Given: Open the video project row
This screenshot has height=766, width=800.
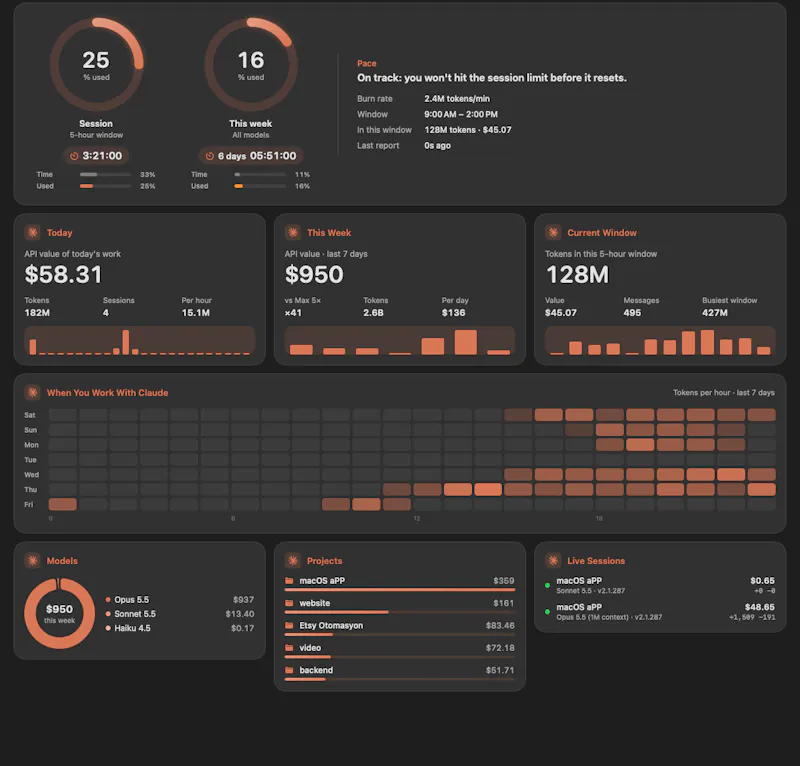Looking at the screenshot, I should pyautogui.click(x=399, y=651).
